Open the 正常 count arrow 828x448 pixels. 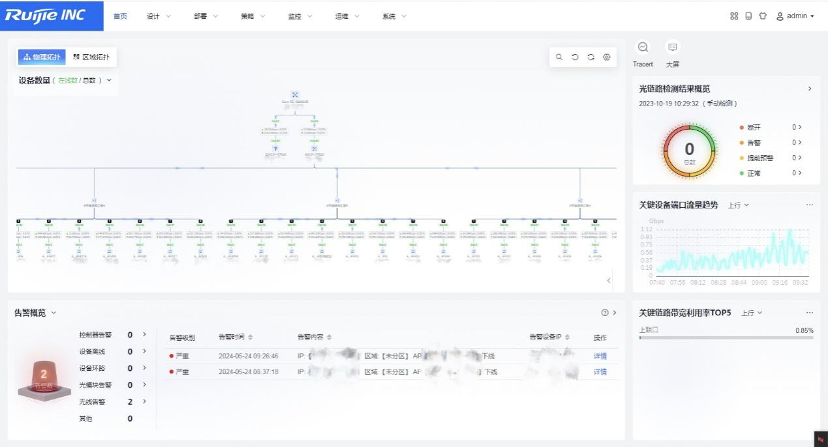tap(799, 173)
